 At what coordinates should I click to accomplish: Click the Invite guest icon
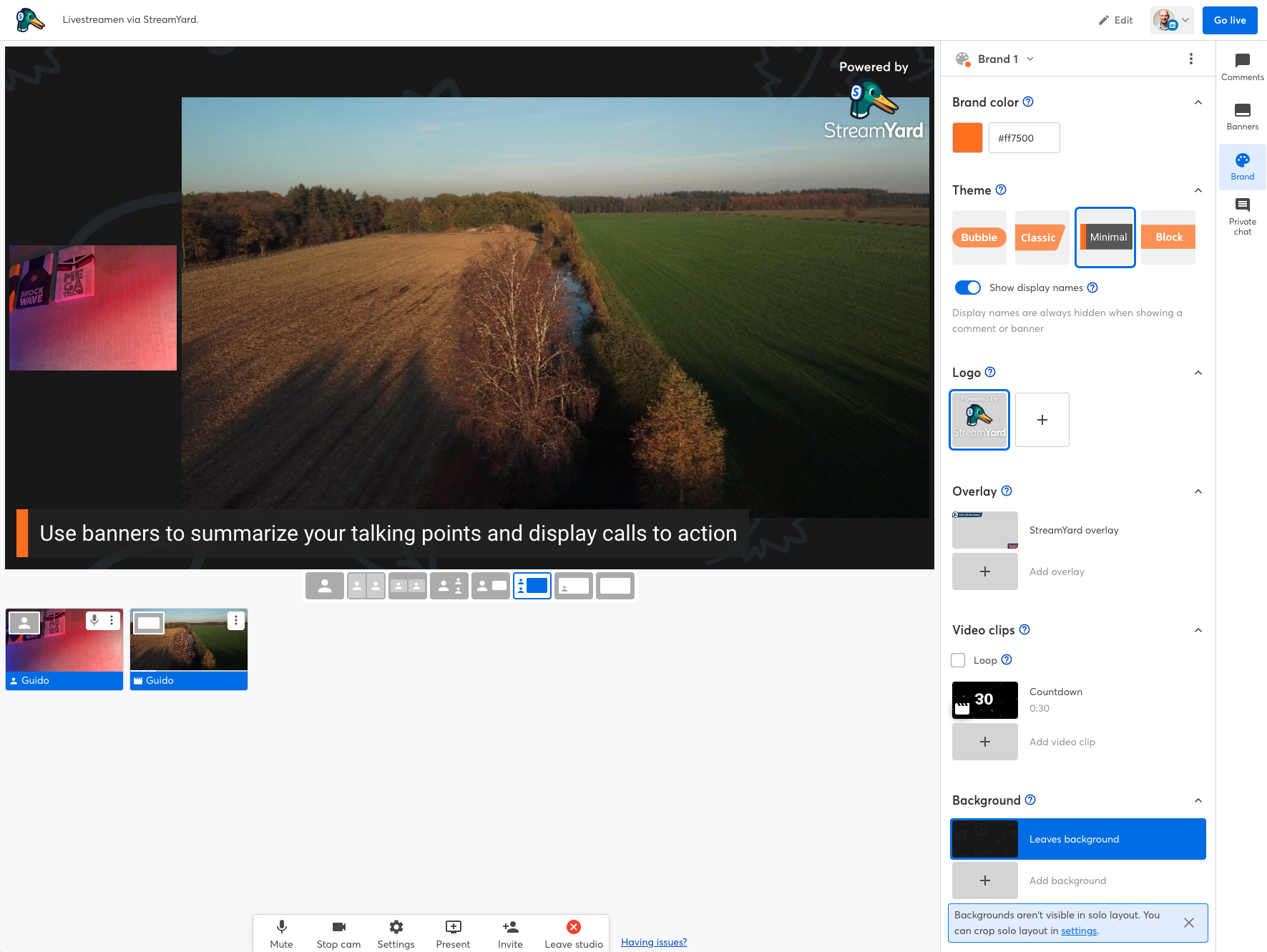(x=511, y=927)
